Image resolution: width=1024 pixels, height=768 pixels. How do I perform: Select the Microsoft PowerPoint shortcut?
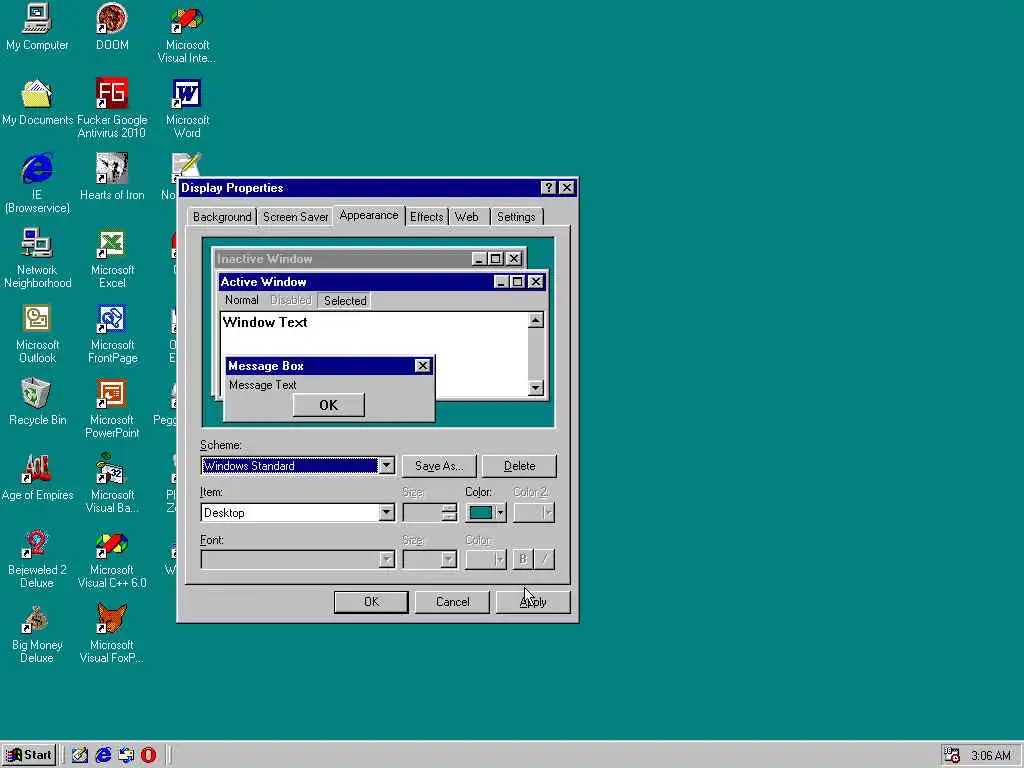tap(112, 409)
